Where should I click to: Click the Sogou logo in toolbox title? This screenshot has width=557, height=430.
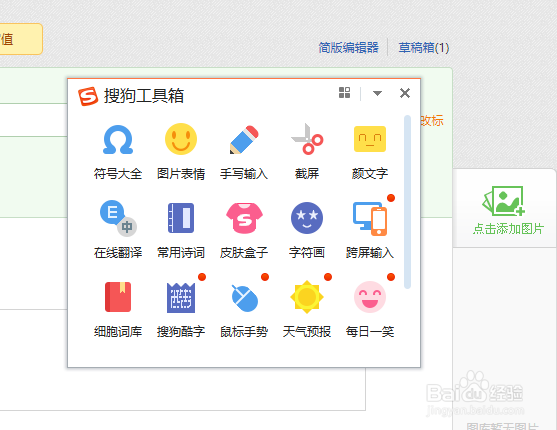point(88,96)
